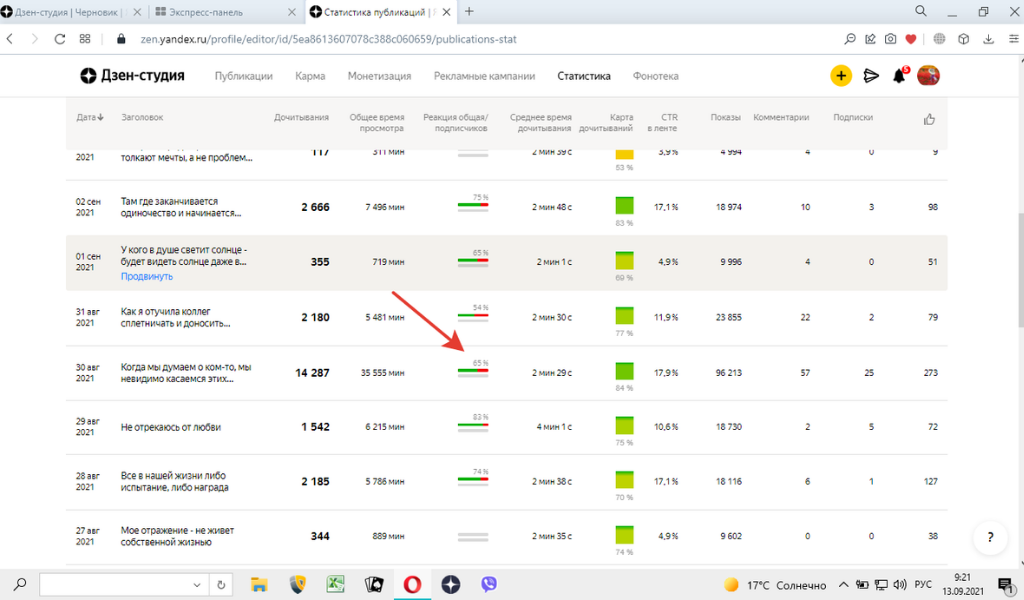1024x600 pixels.
Task: Click the taskbar search magnifier
Action: click(x=20, y=584)
